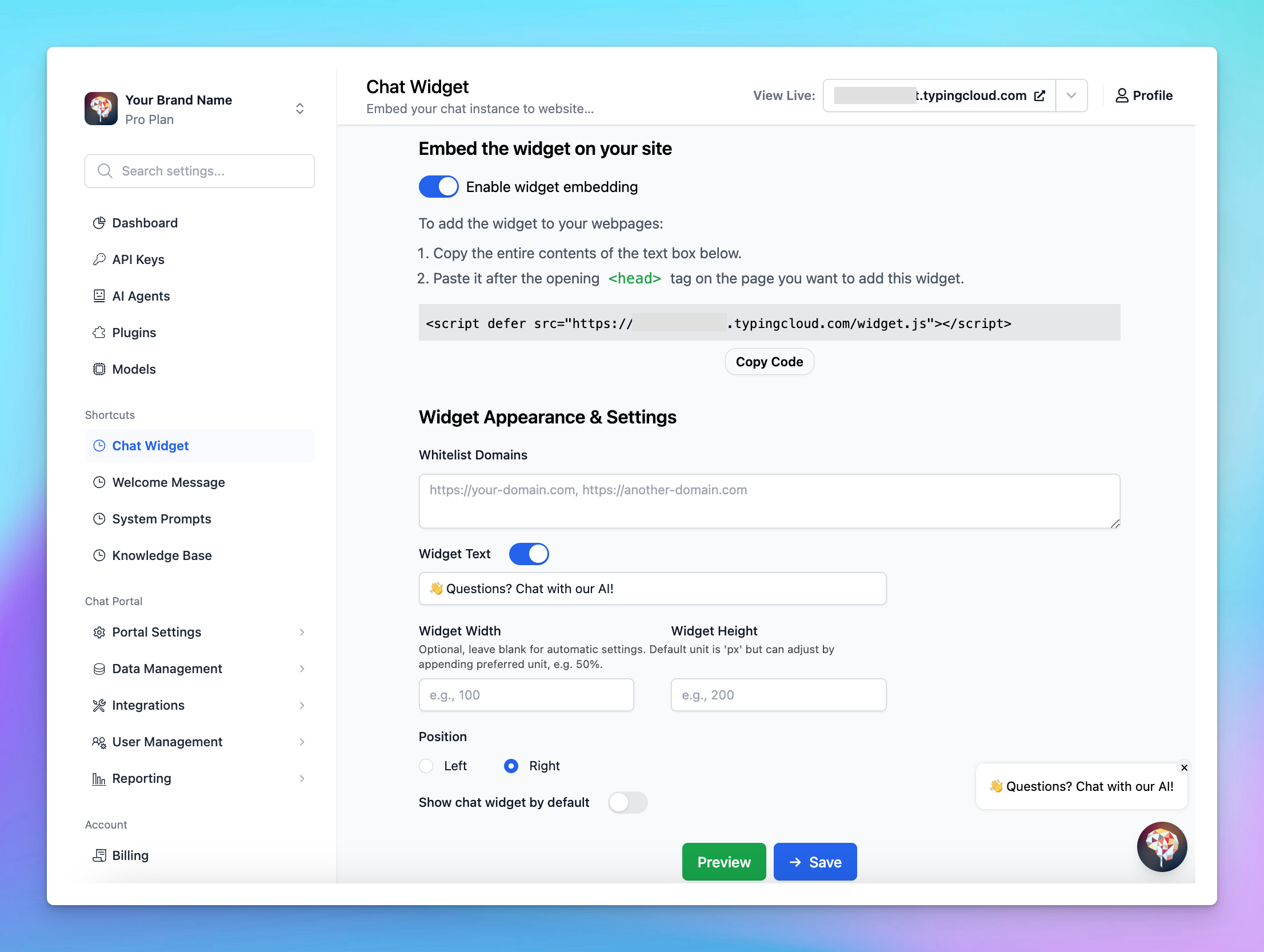Screen dimensions: 1264x952
Task: Click Copy Code button
Action: click(x=770, y=361)
